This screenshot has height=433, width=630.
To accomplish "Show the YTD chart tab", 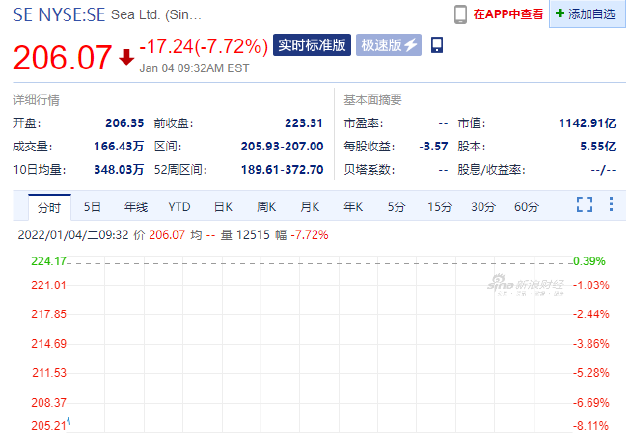I will [179, 207].
